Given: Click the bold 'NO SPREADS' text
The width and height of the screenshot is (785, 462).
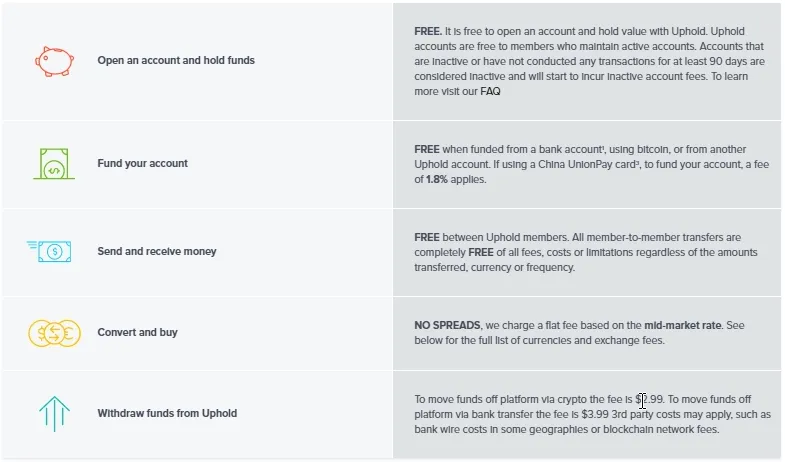Looking at the screenshot, I should 446,325.
